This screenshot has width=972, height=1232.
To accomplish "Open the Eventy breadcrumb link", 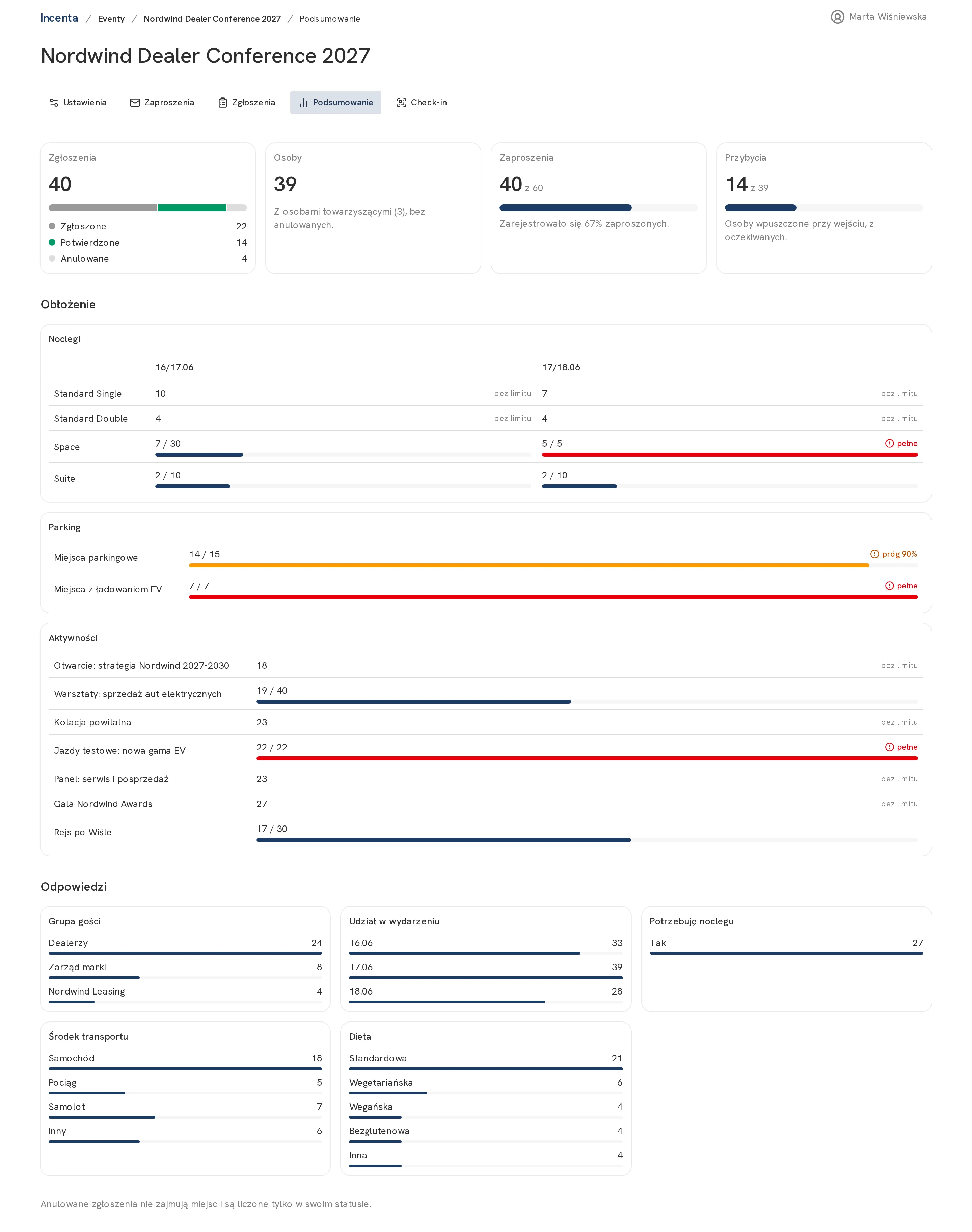I will pyautogui.click(x=111, y=19).
